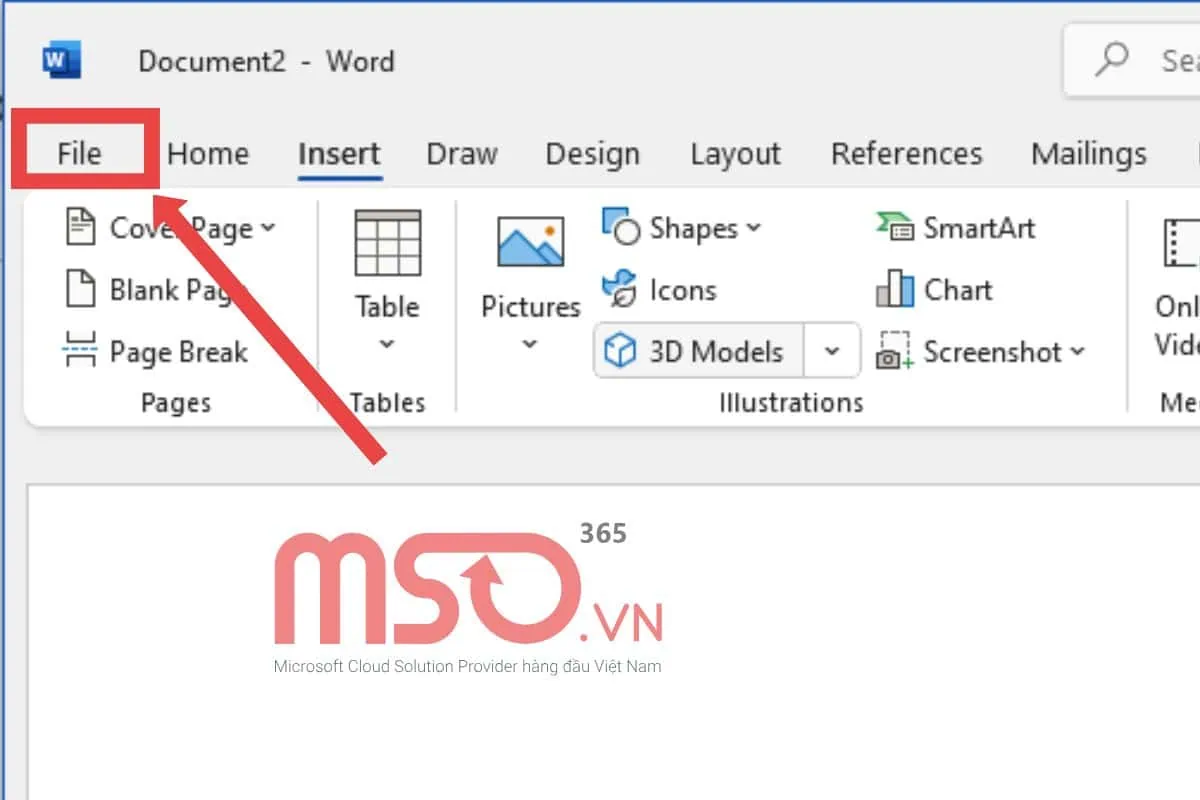Open the Icons library
This screenshot has height=800, width=1200.
coord(663,290)
